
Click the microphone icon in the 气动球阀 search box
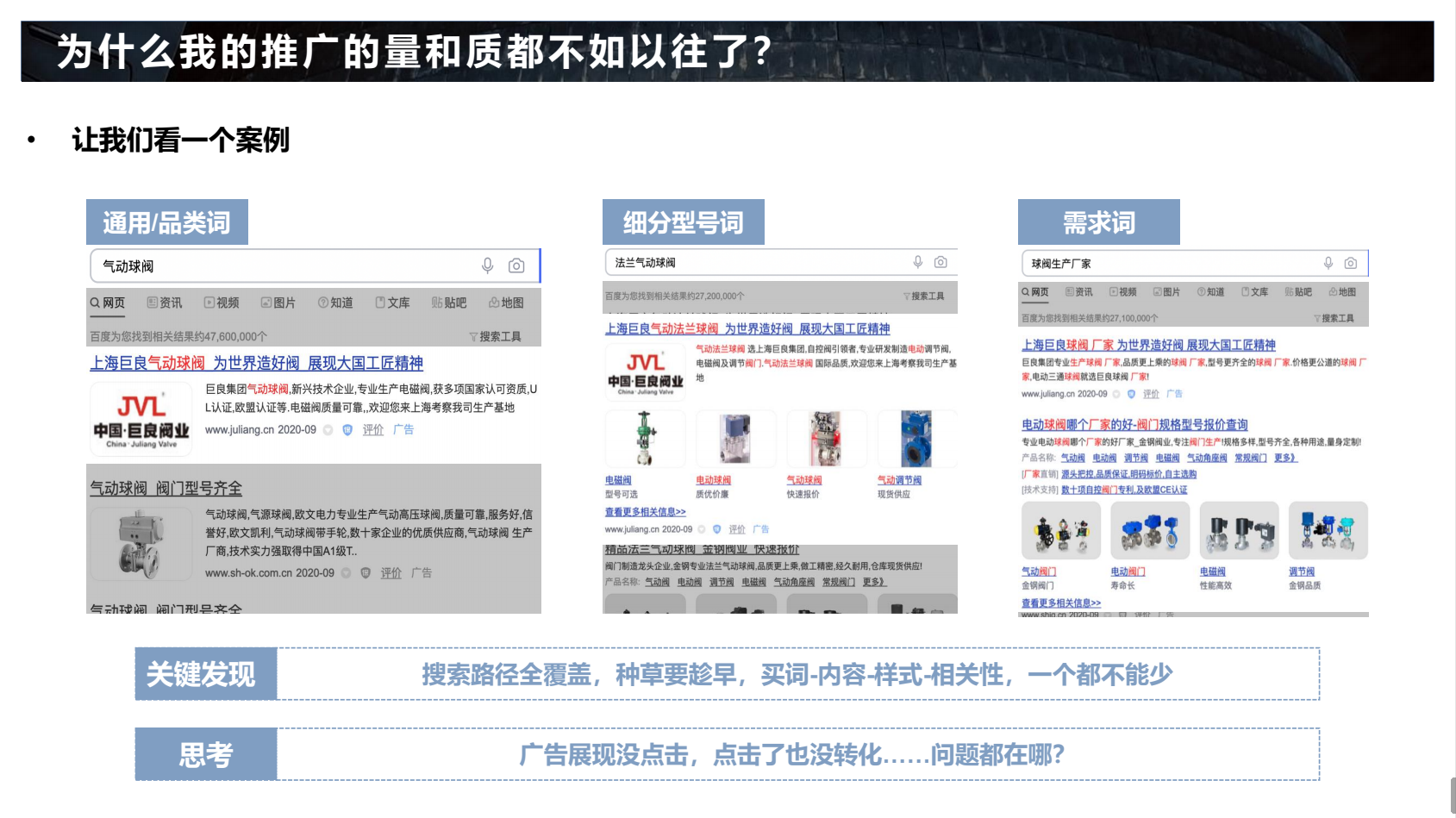coord(487,265)
